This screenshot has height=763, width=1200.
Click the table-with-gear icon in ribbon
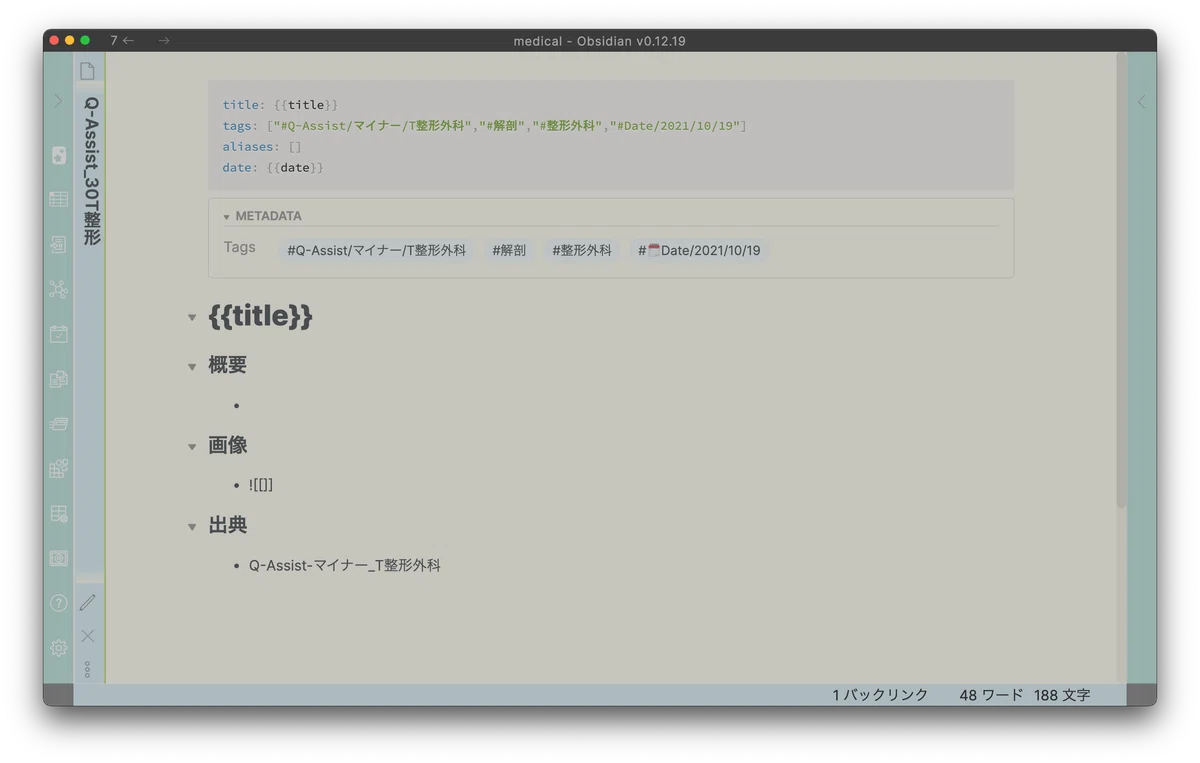click(x=59, y=514)
